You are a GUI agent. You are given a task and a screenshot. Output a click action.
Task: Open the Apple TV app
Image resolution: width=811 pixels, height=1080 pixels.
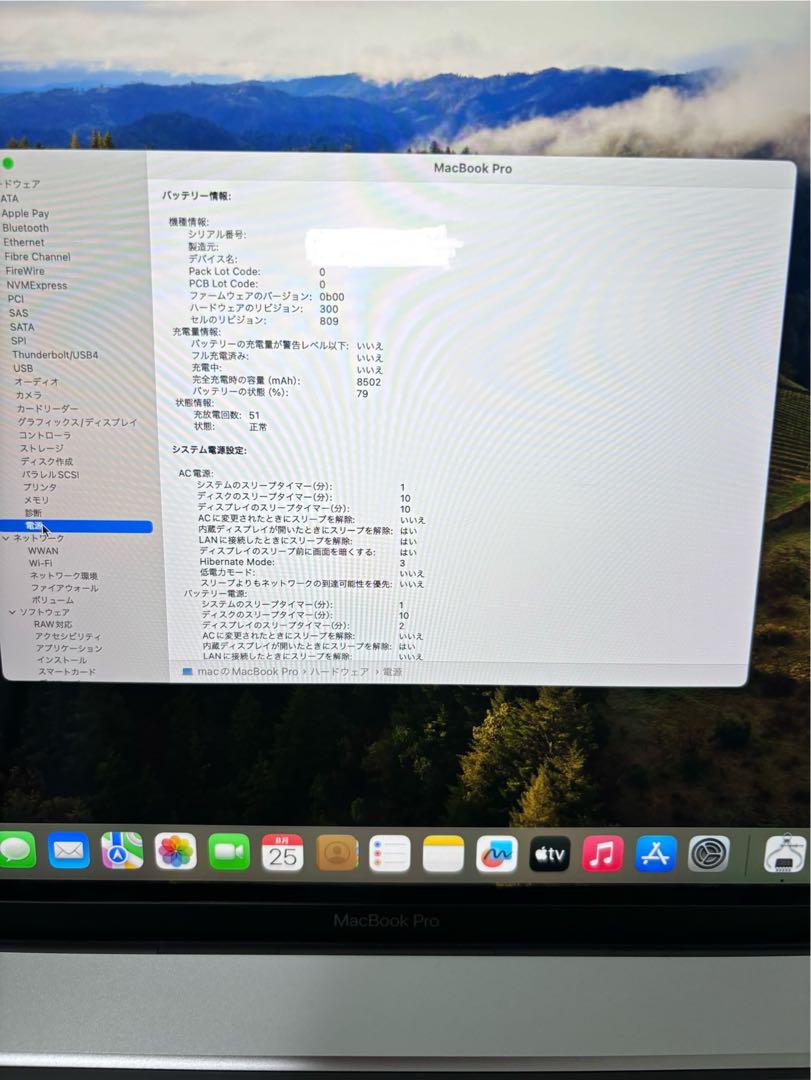click(x=549, y=855)
